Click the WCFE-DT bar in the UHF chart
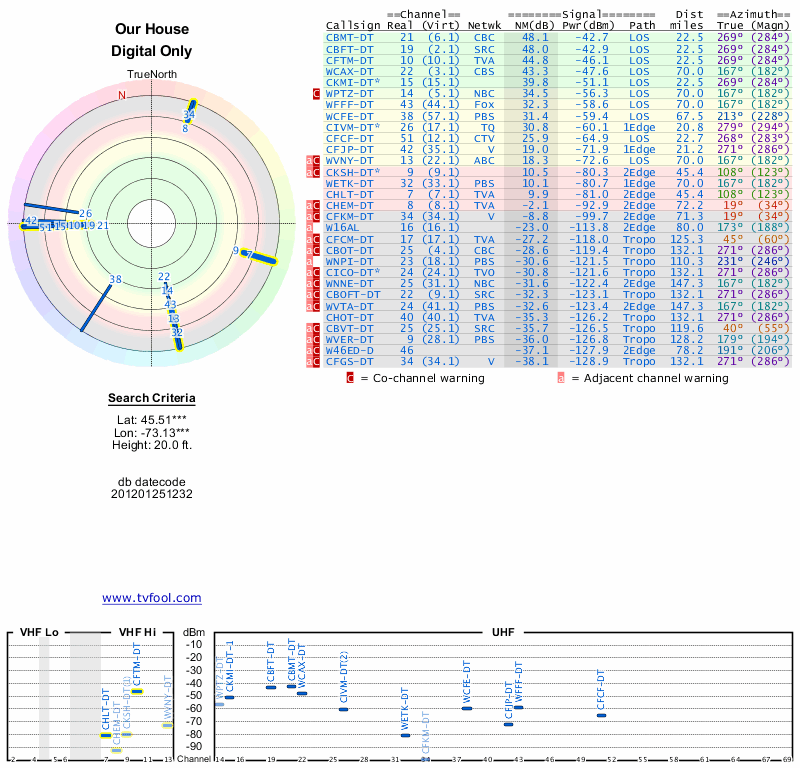Image resolution: width=800 pixels, height=768 pixels. pos(466,708)
